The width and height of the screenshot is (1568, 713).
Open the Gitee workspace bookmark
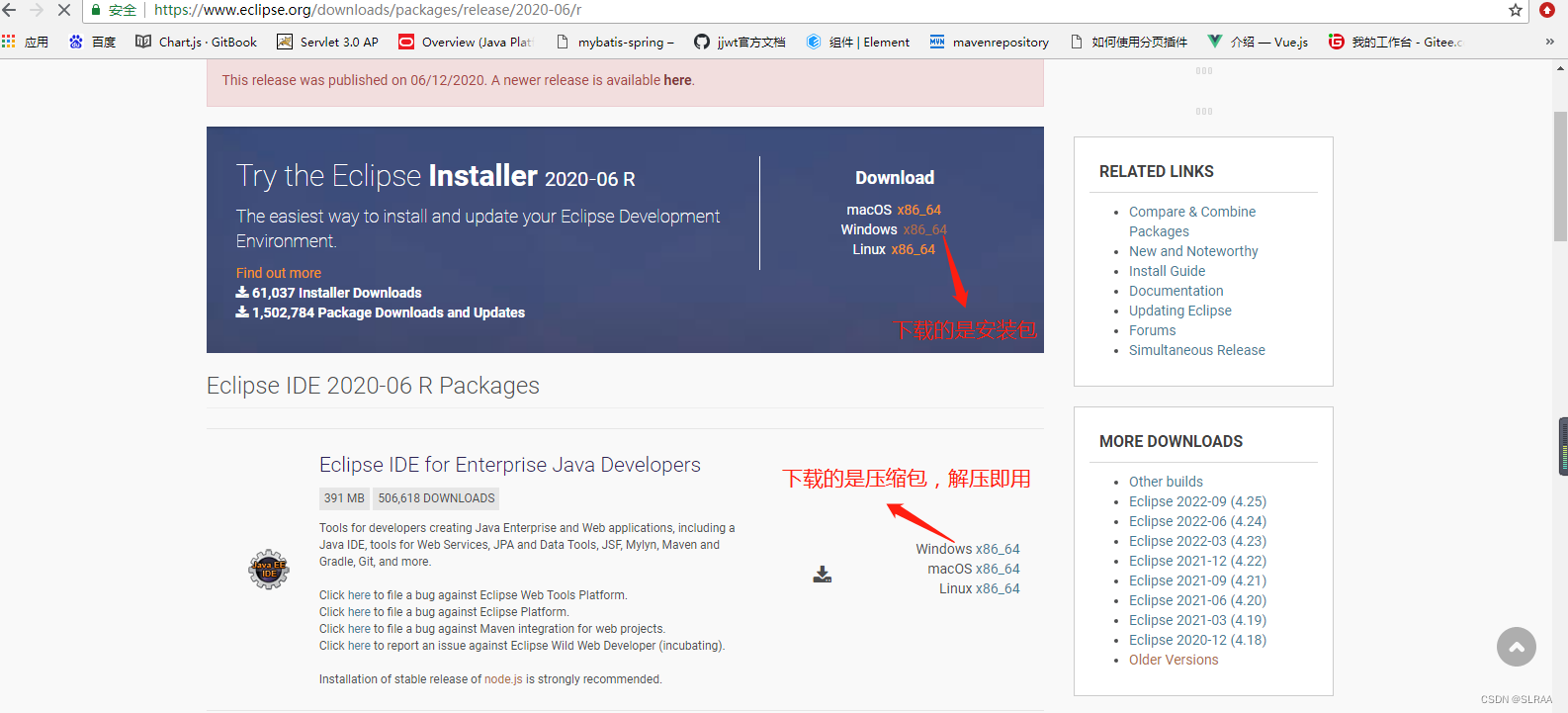pyautogui.click(x=1395, y=42)
